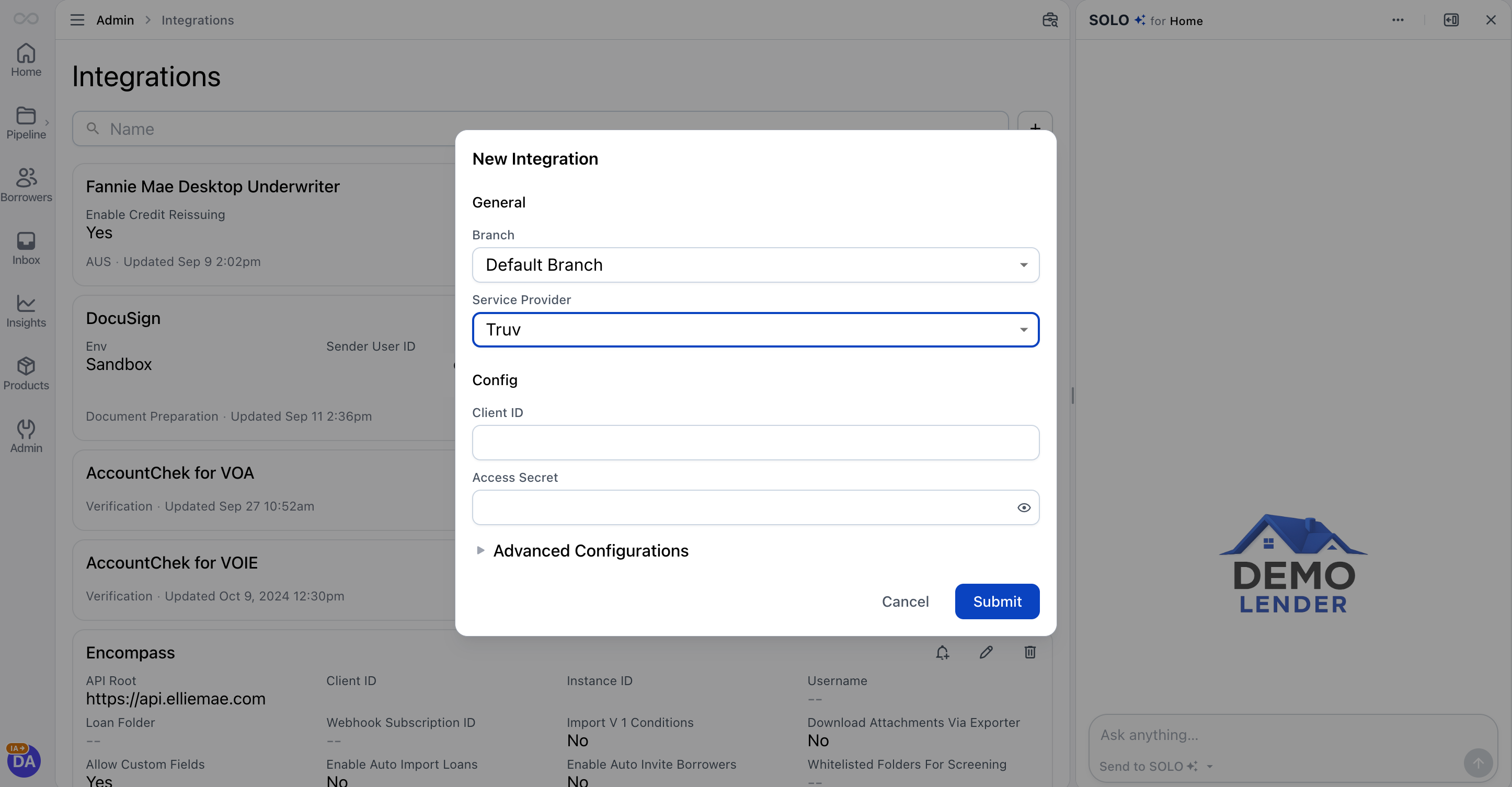Image resolution: width=1512 pixels, height=787 pixels.
Task: Click the Encompass notification bell icon
Action: pos(942,652)
